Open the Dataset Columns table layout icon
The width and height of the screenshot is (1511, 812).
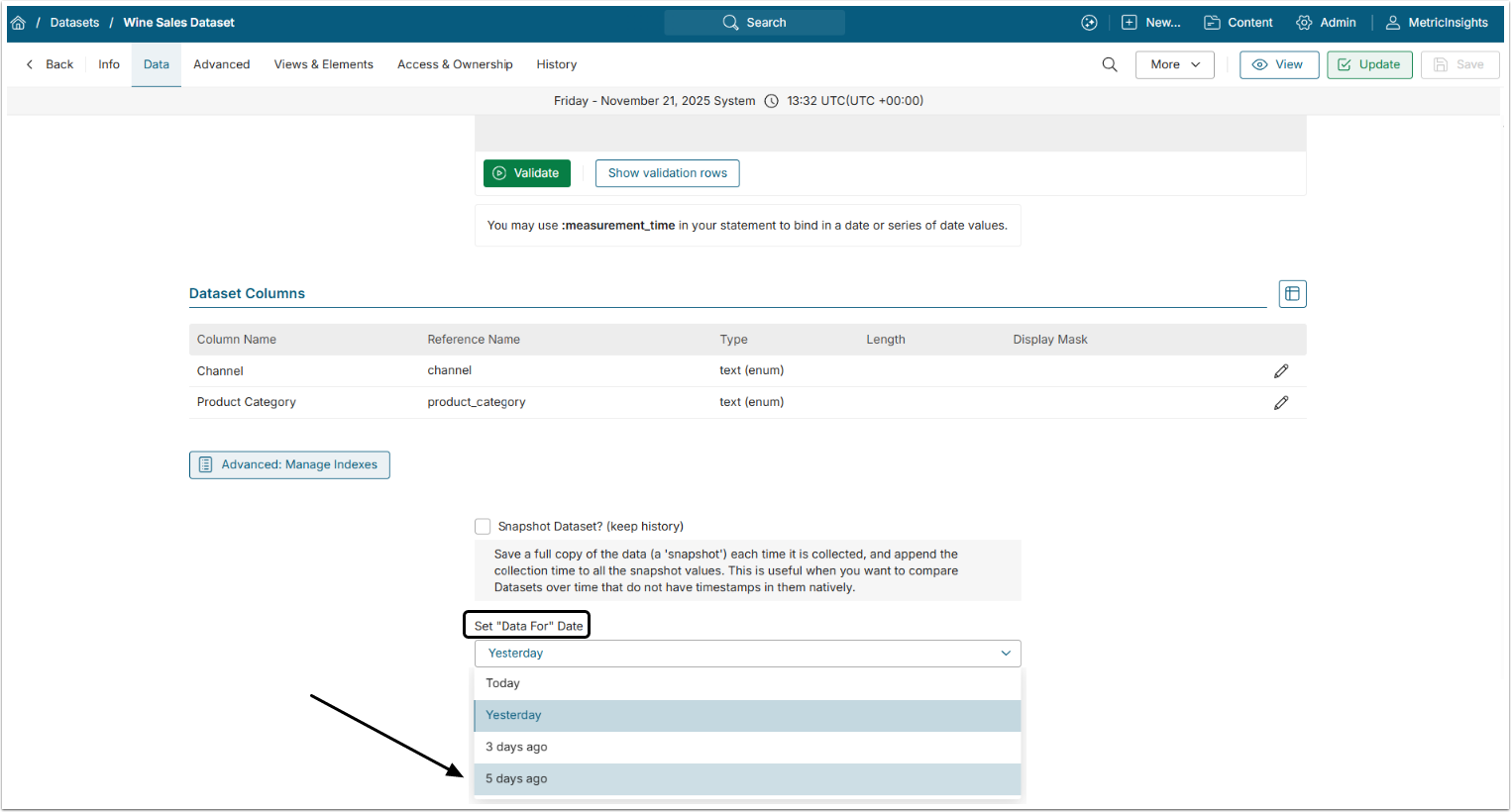(1292, 294)
